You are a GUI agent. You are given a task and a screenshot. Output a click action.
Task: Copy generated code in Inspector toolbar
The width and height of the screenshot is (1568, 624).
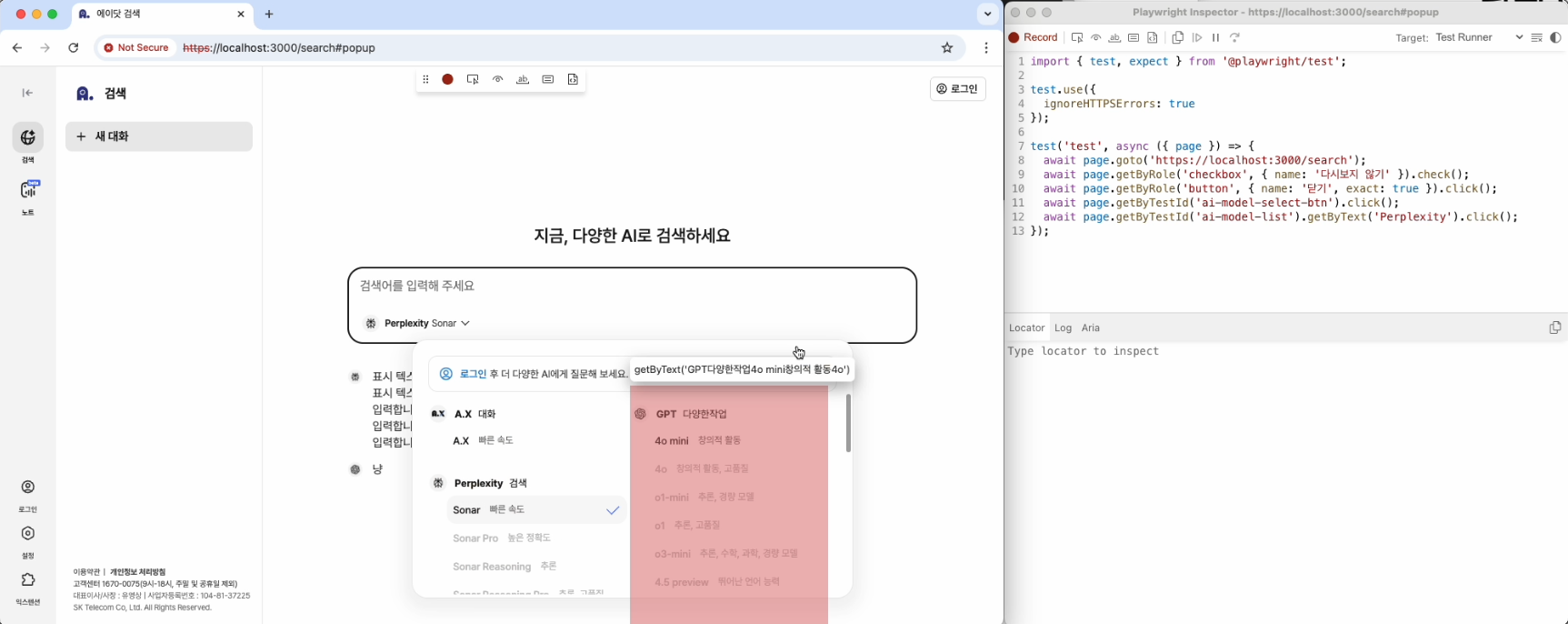[x=1178, y=38]
